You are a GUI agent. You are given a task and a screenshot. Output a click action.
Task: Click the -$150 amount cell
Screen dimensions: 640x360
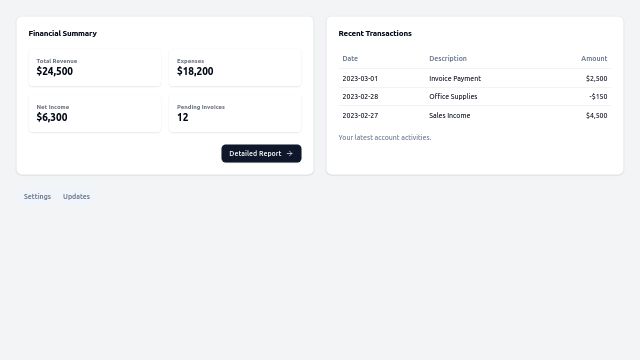tap(598, 97)
